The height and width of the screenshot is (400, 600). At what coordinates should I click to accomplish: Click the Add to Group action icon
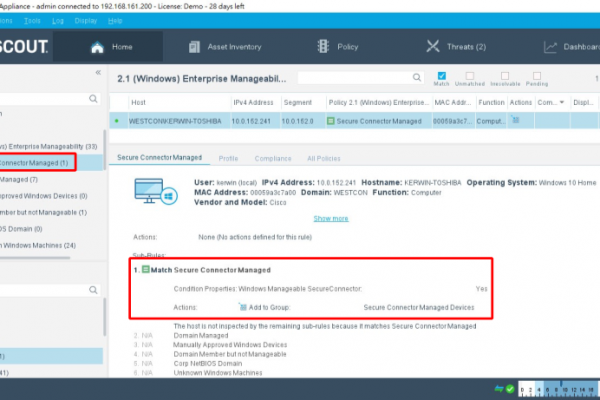click(243, 307)
